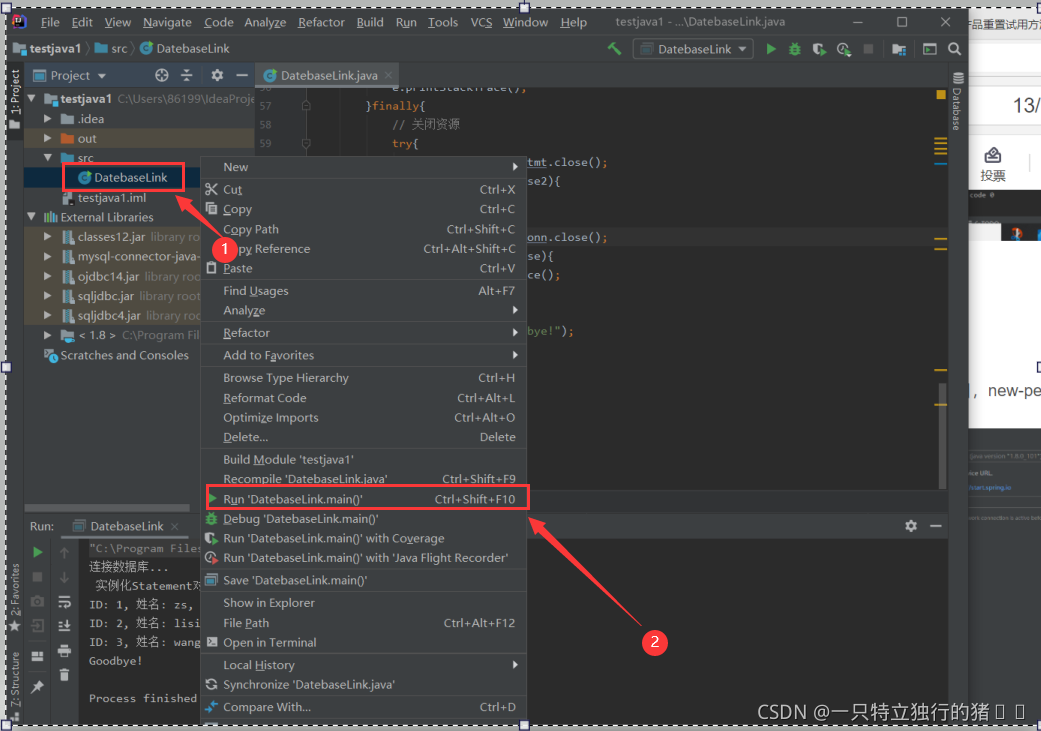Viewport: 1041px width, 731px height.
Task: Choose Open in Terminal
Action: click(364, 642)
